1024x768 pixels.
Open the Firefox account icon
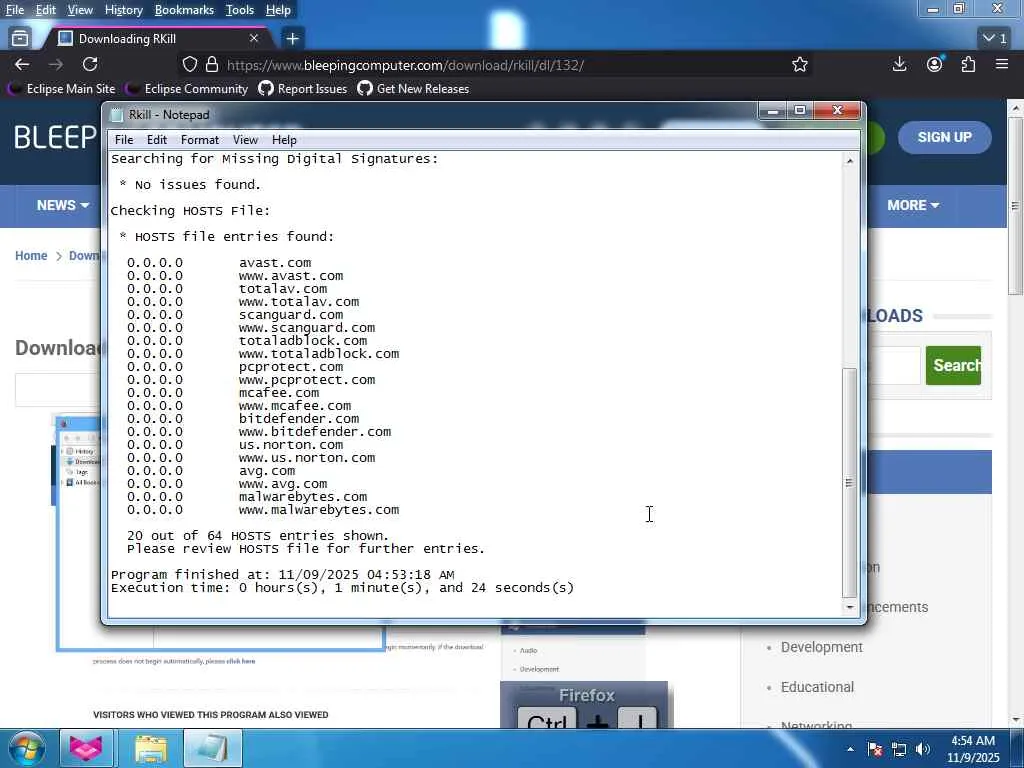click(935, 64)
